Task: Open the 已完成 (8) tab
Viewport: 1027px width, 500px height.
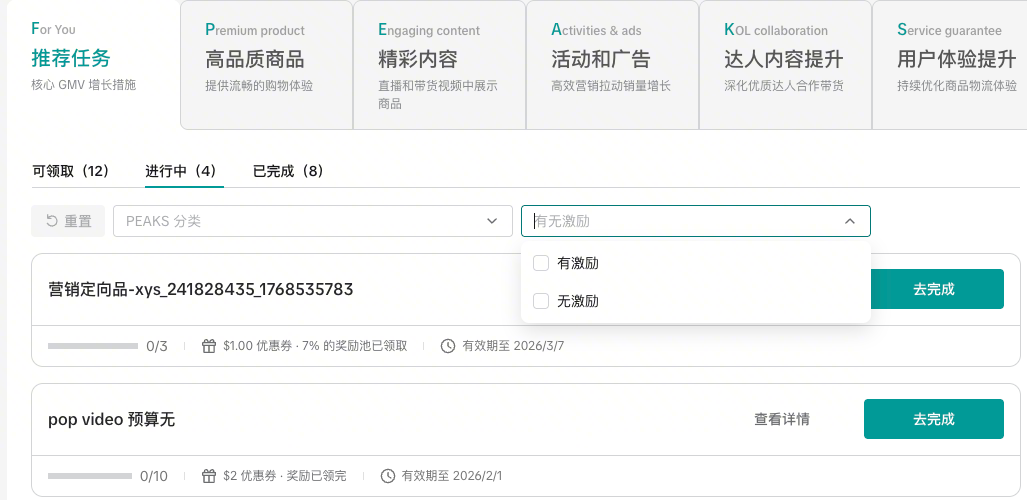Action: (x=288, y=171)
